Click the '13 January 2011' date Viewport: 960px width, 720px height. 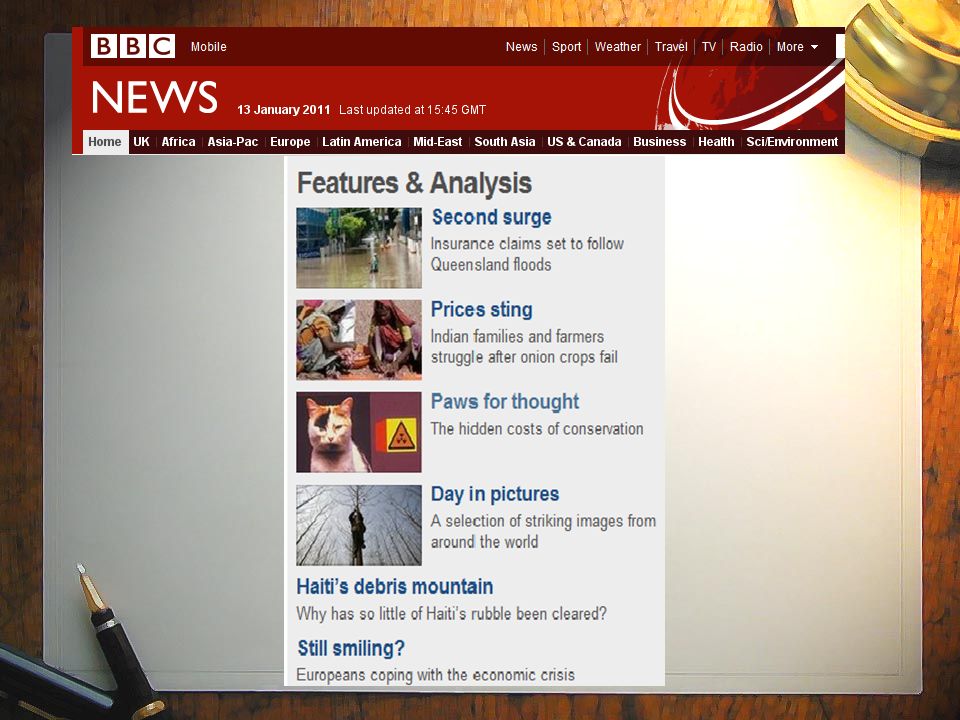[283, 110]
